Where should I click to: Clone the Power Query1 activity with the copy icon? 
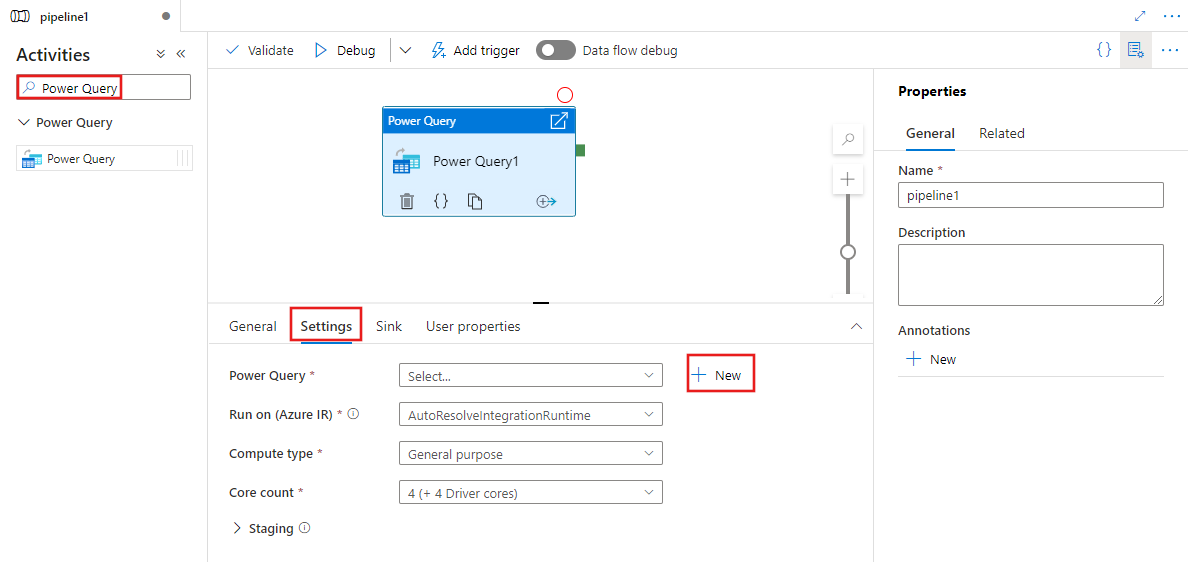point(475,201)
